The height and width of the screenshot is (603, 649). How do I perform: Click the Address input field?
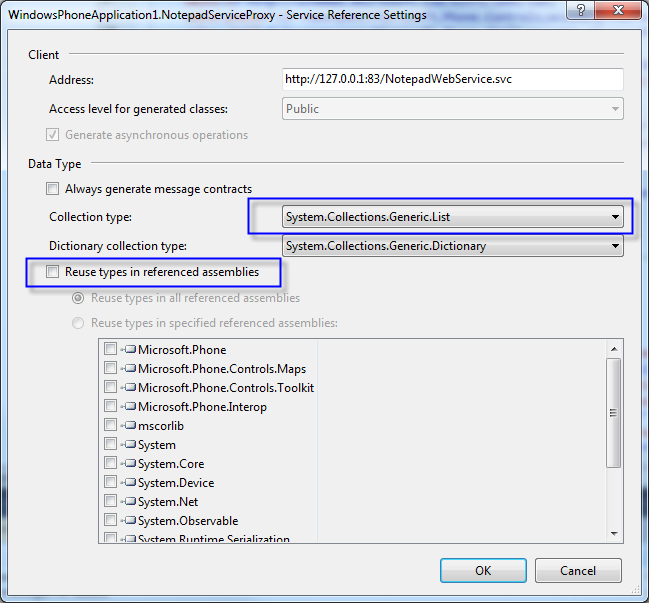pyautogui.click(x=452, y=79)
